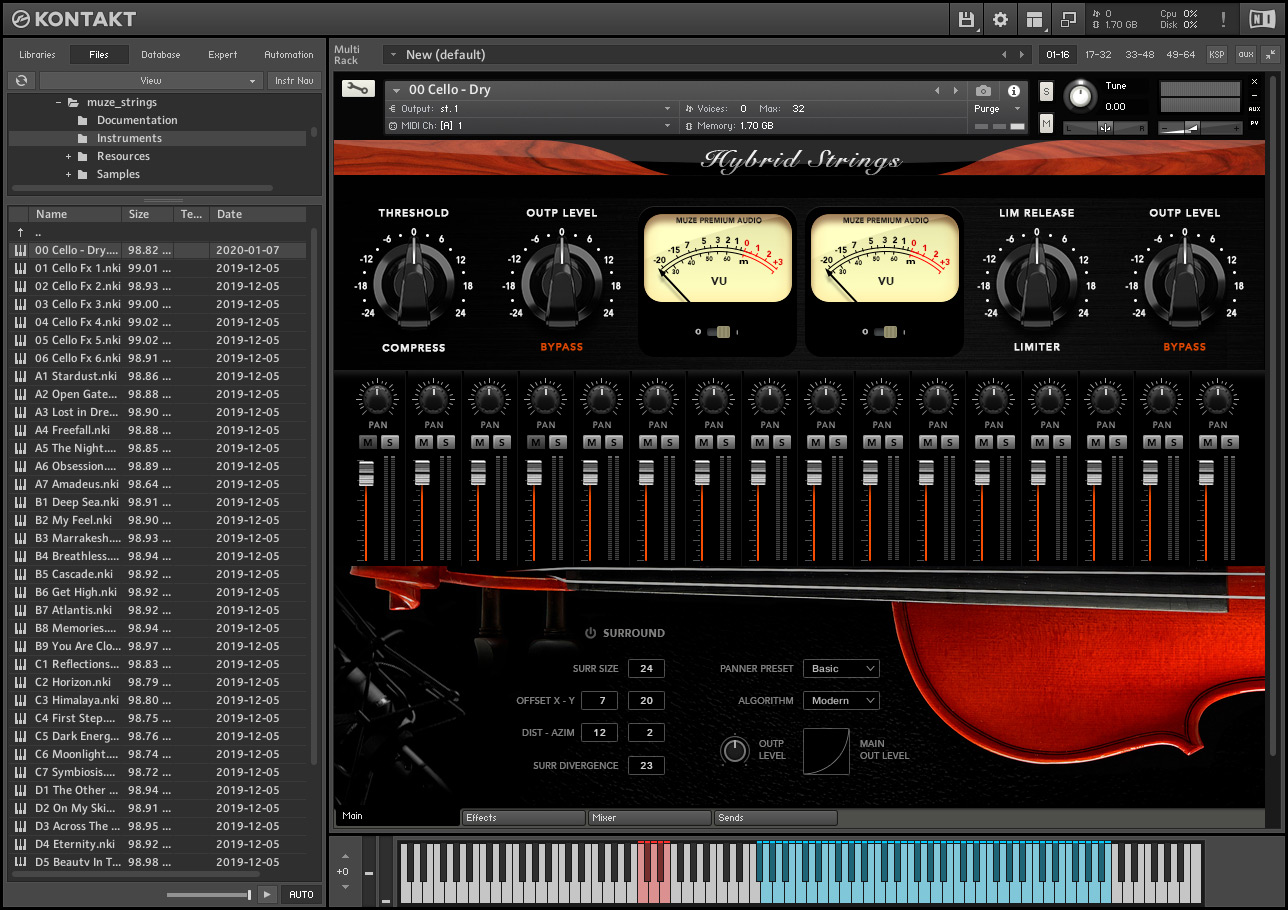Go up one folder with the arrow row

click(158, 232)
